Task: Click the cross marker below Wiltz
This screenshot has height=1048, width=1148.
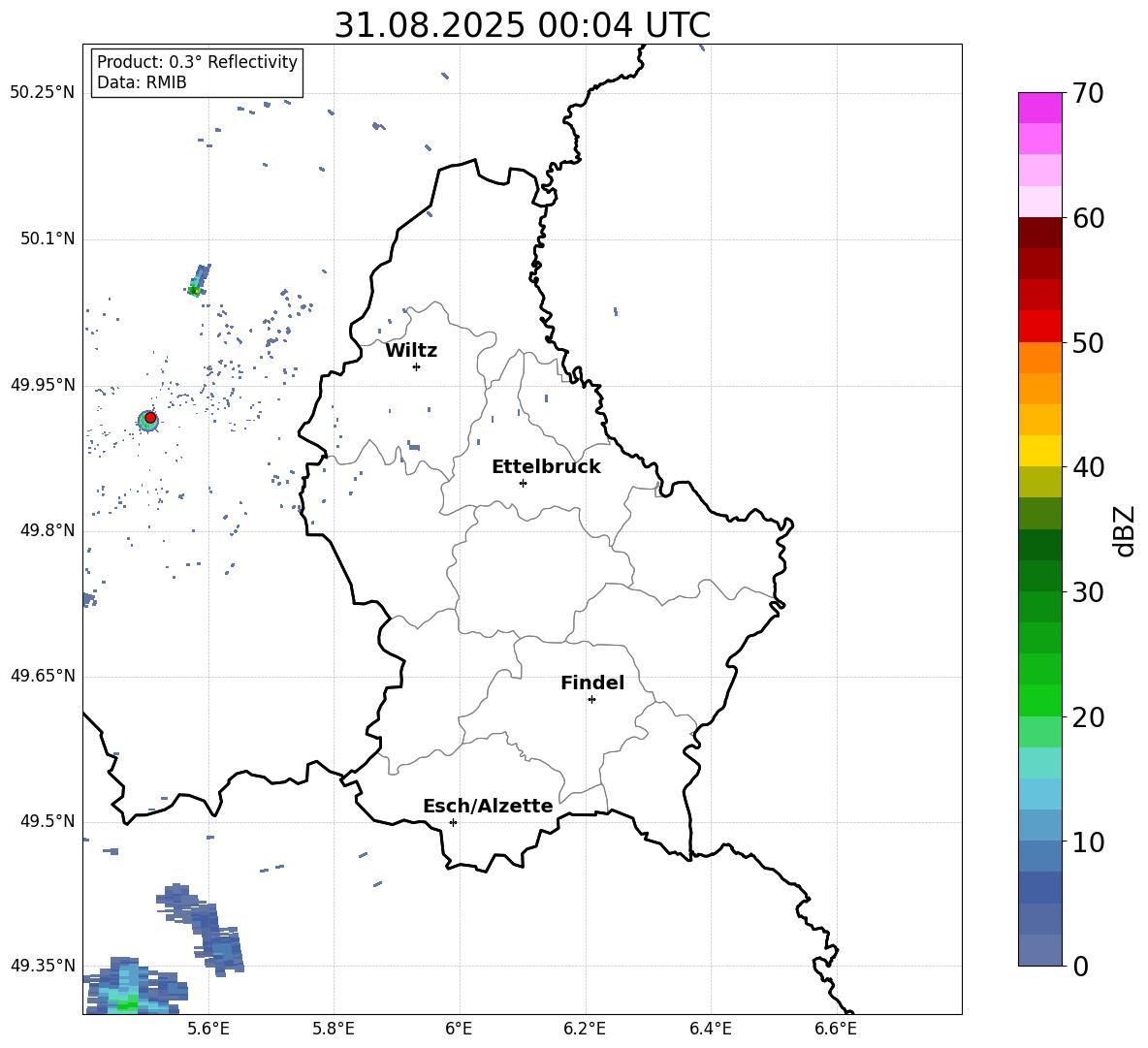Action: coord(417,367)
